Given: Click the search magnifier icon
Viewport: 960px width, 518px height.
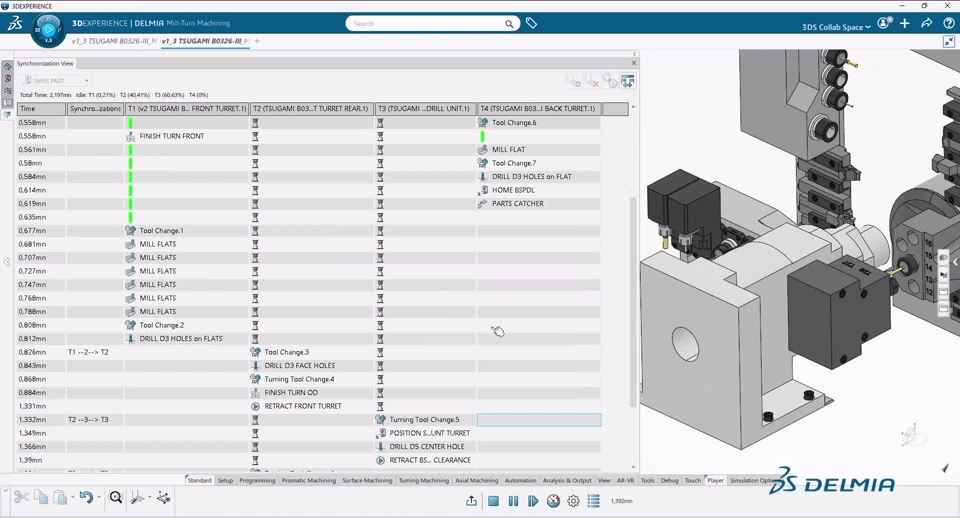Looking at the screenshot, I should pos(509,24).
